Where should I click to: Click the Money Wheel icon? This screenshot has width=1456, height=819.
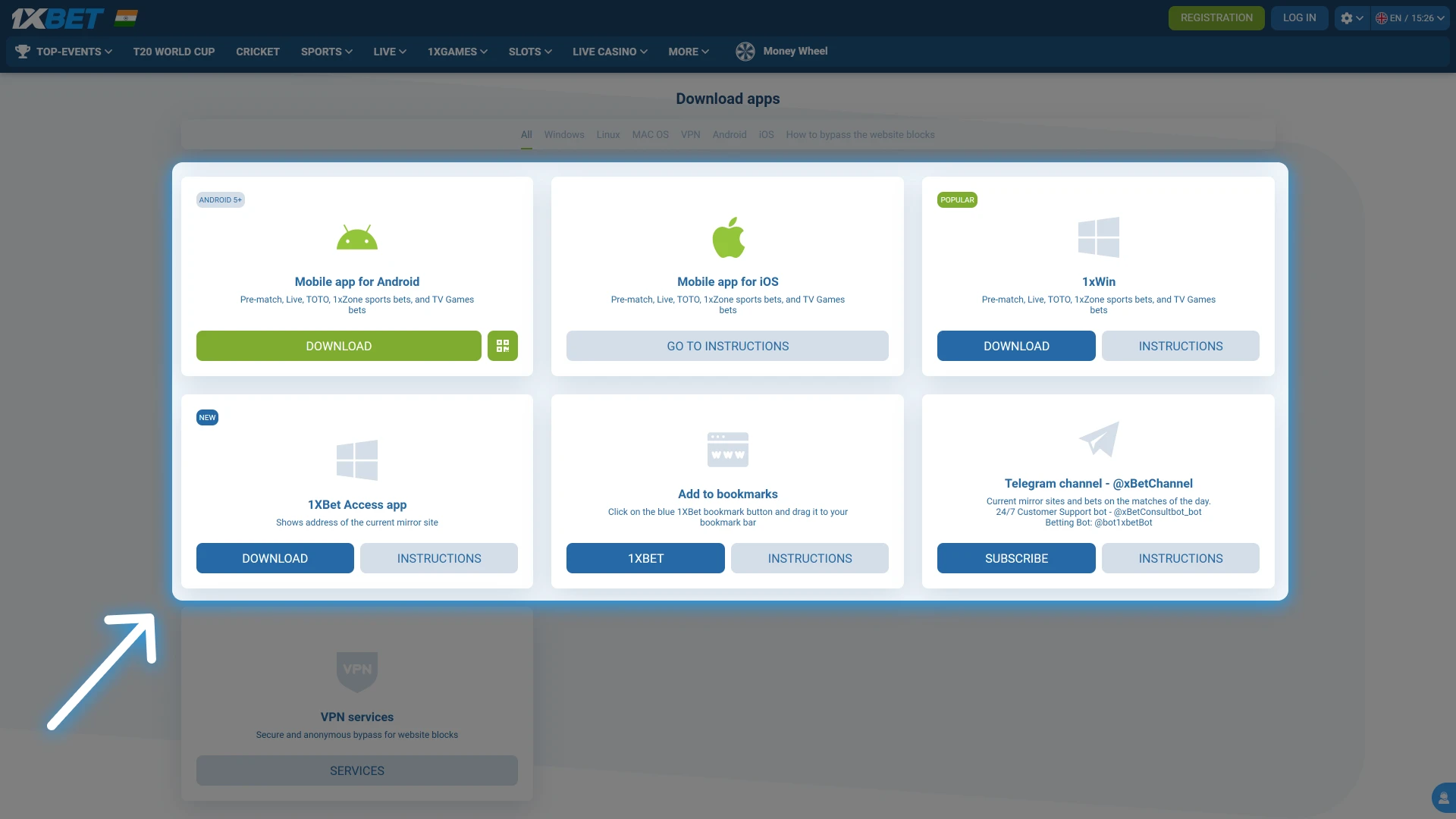tap(745, 52)
